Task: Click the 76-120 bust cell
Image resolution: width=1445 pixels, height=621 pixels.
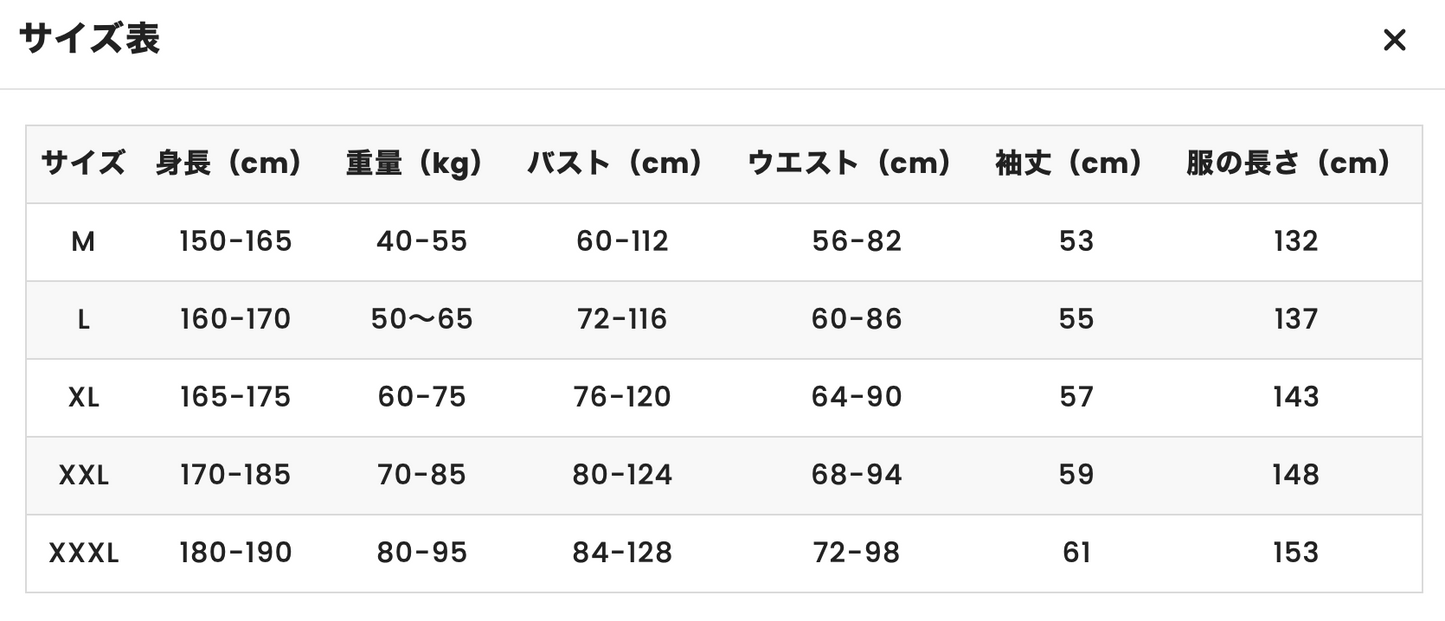Action: click(623, 397)
